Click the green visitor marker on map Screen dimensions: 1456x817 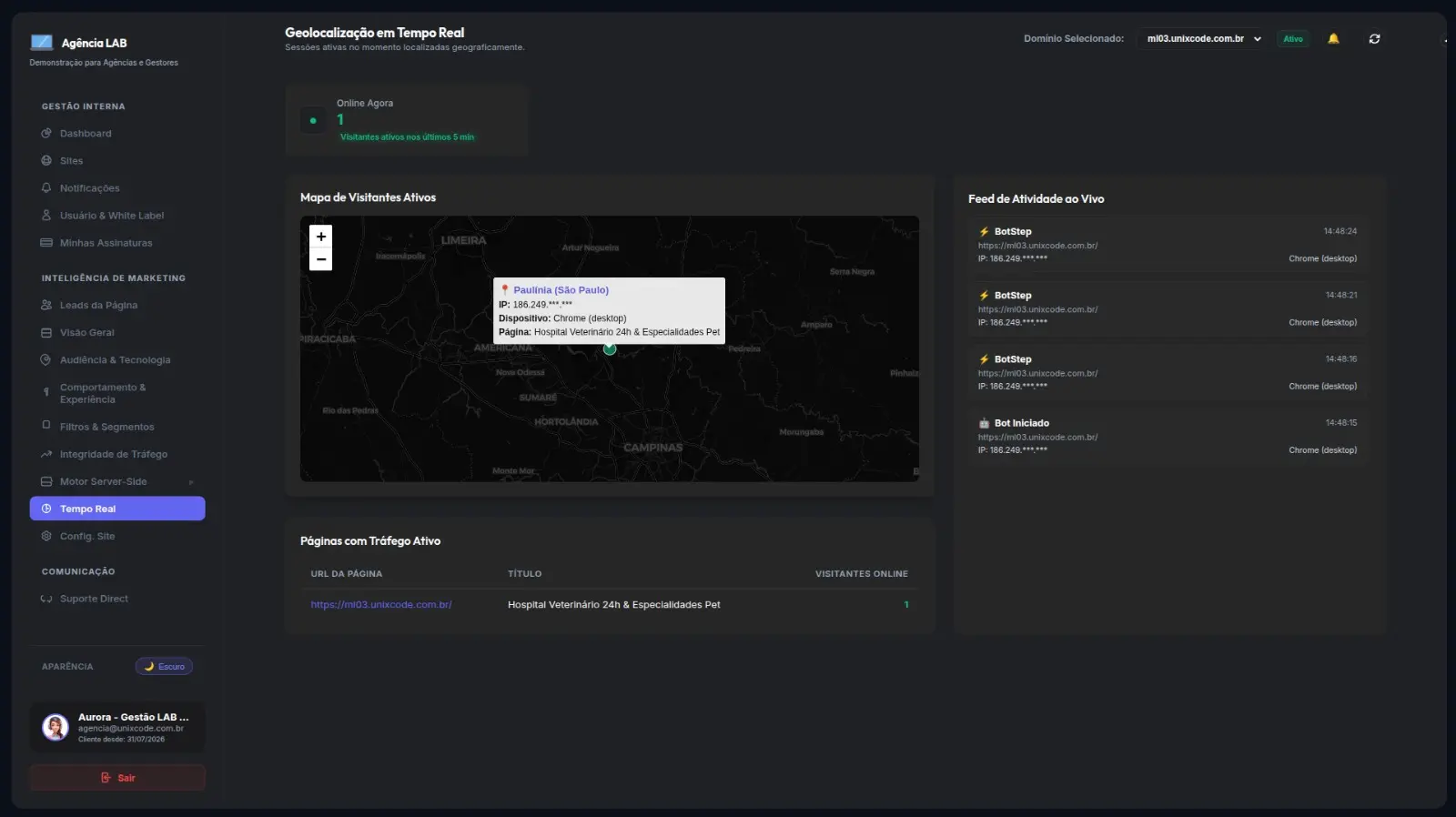click(x=610, y=348)
